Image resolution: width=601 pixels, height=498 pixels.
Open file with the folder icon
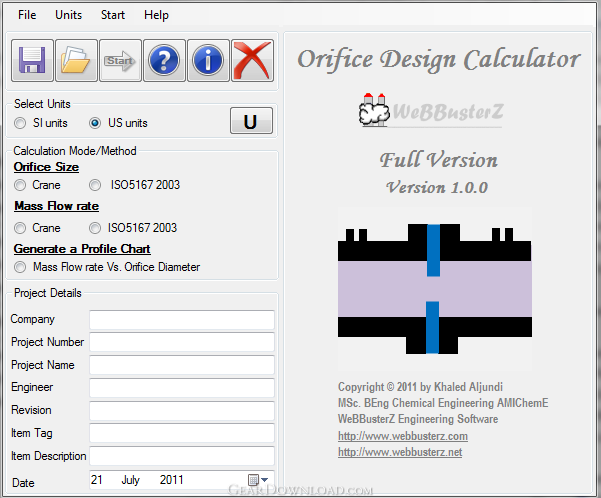pyautogui.click(x=76, y=60)
